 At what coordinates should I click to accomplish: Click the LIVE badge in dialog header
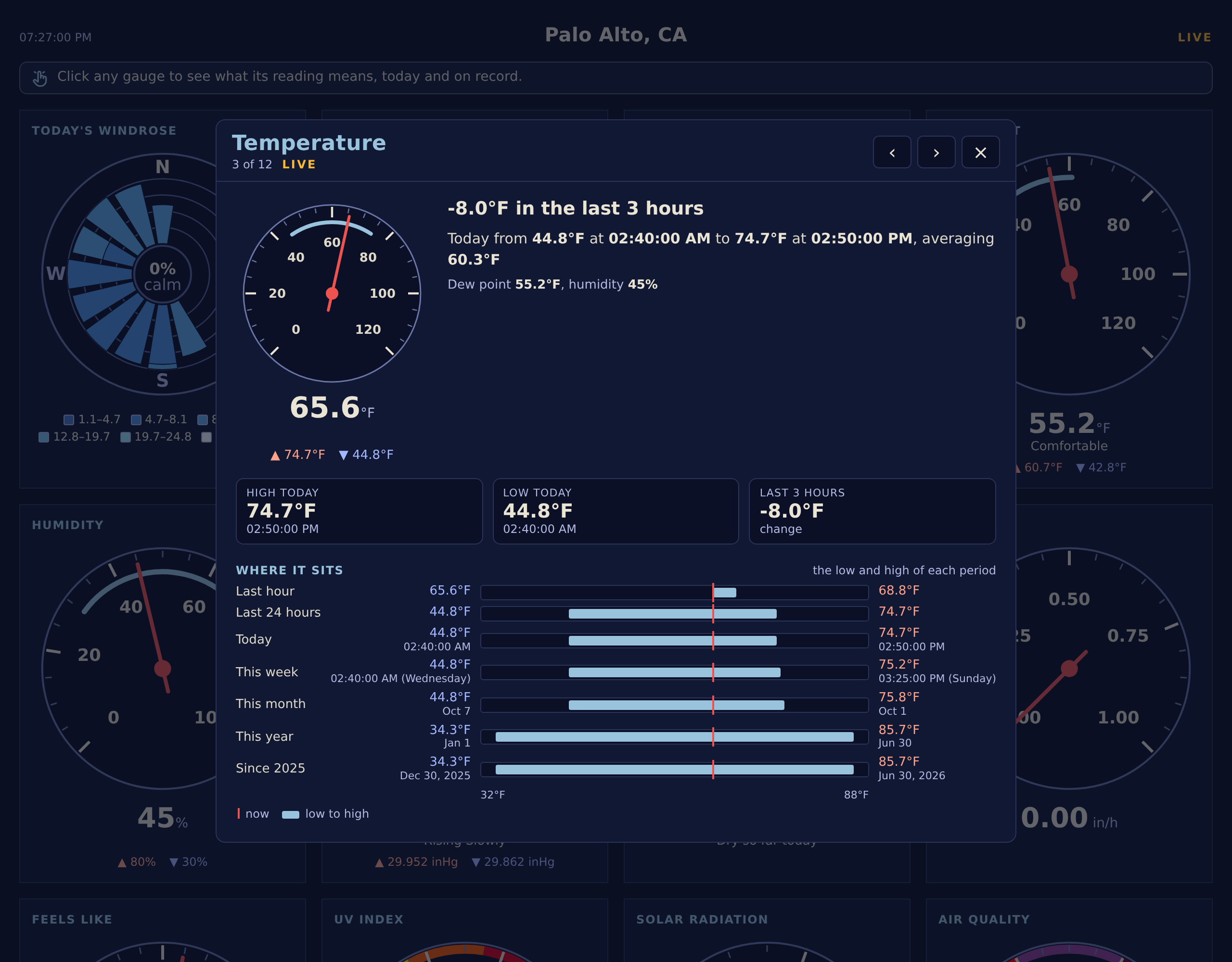click(299, 164)
